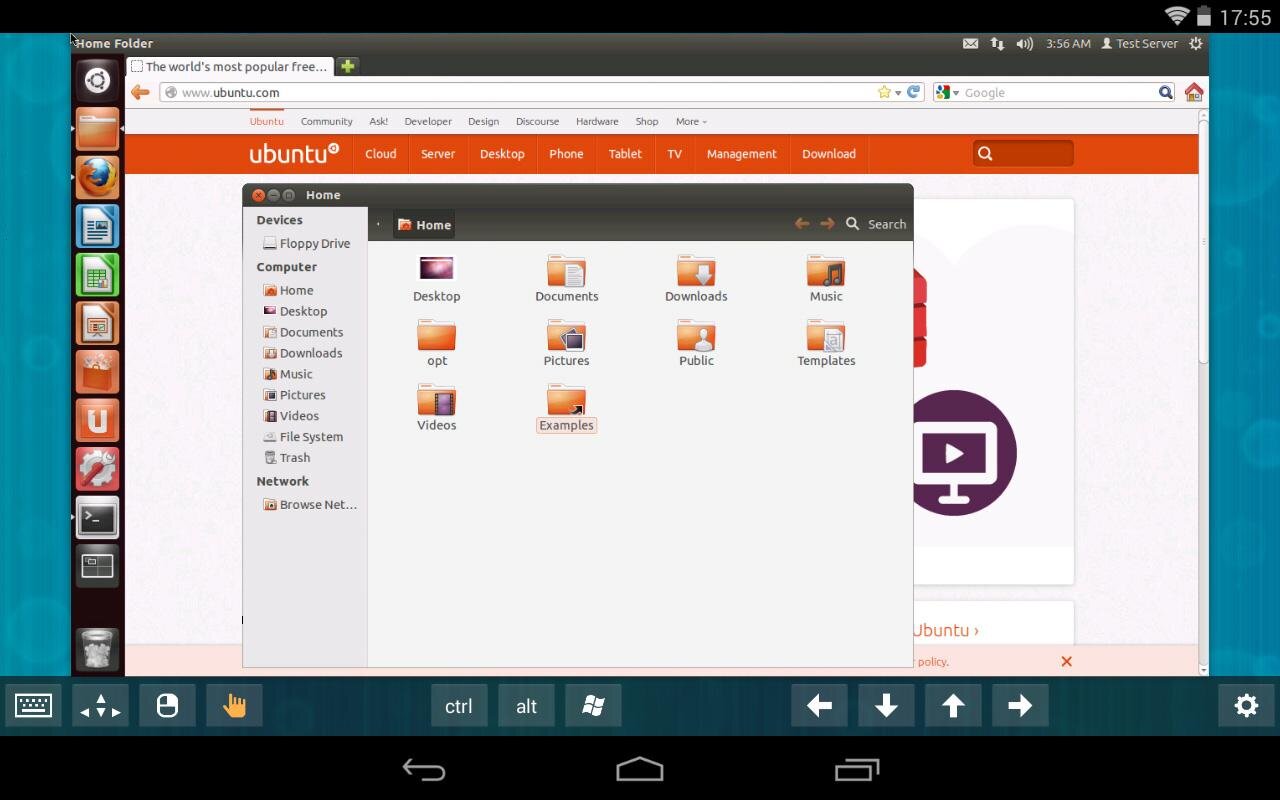Switch to mouse pointer mode
This screenshot has width=1280, height=800.
point(167,706)
